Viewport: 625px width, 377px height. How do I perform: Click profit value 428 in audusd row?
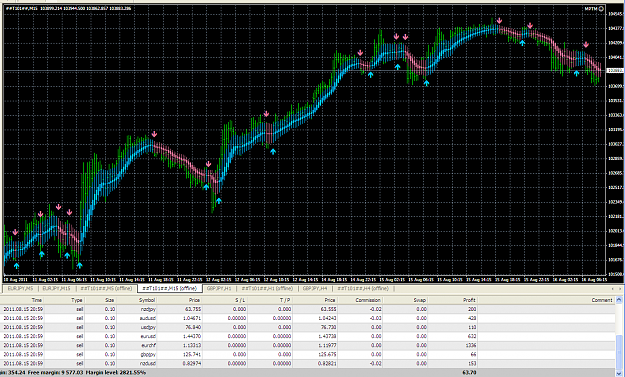click(472, 318)
